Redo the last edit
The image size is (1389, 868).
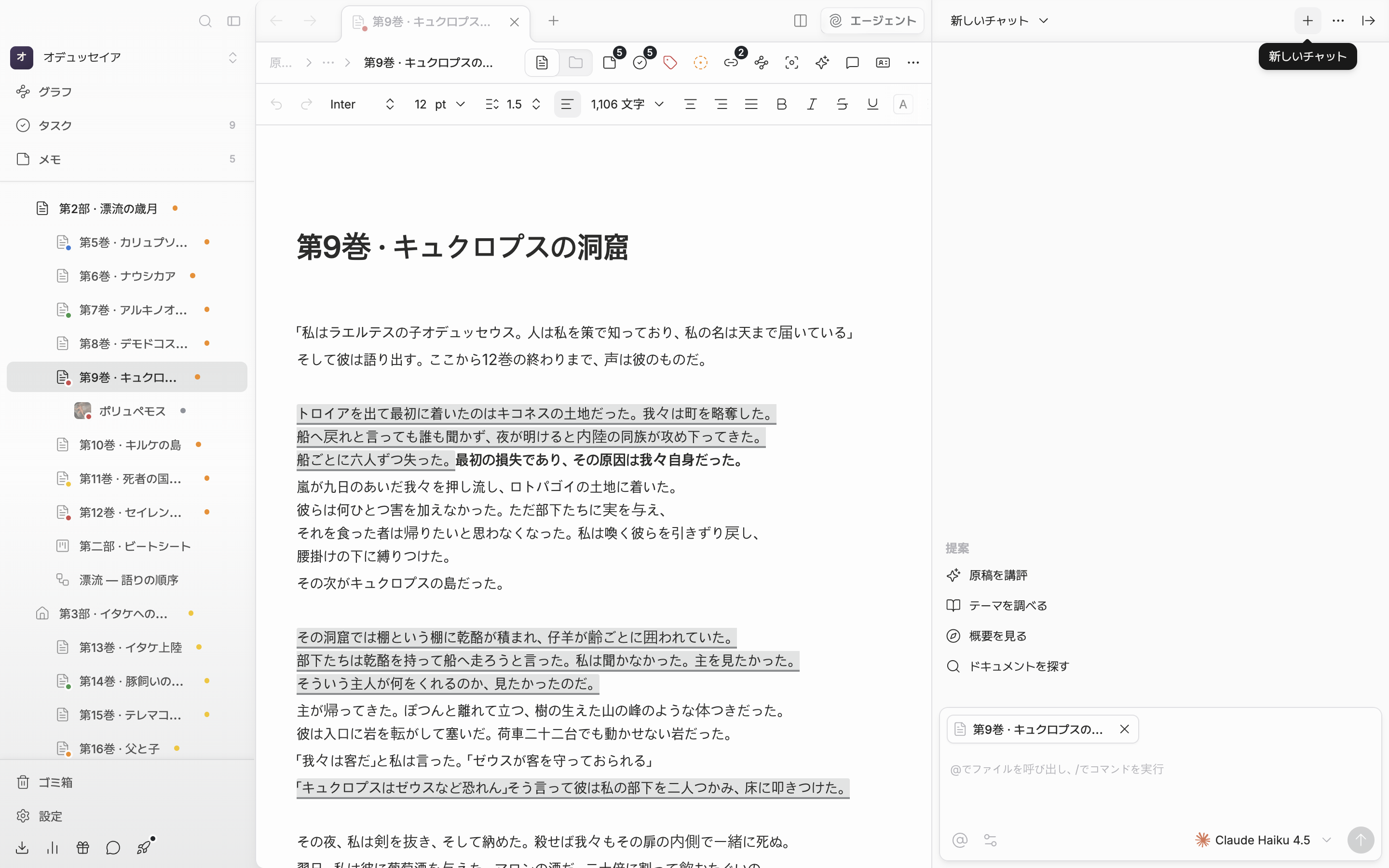(x=307, y=105)
